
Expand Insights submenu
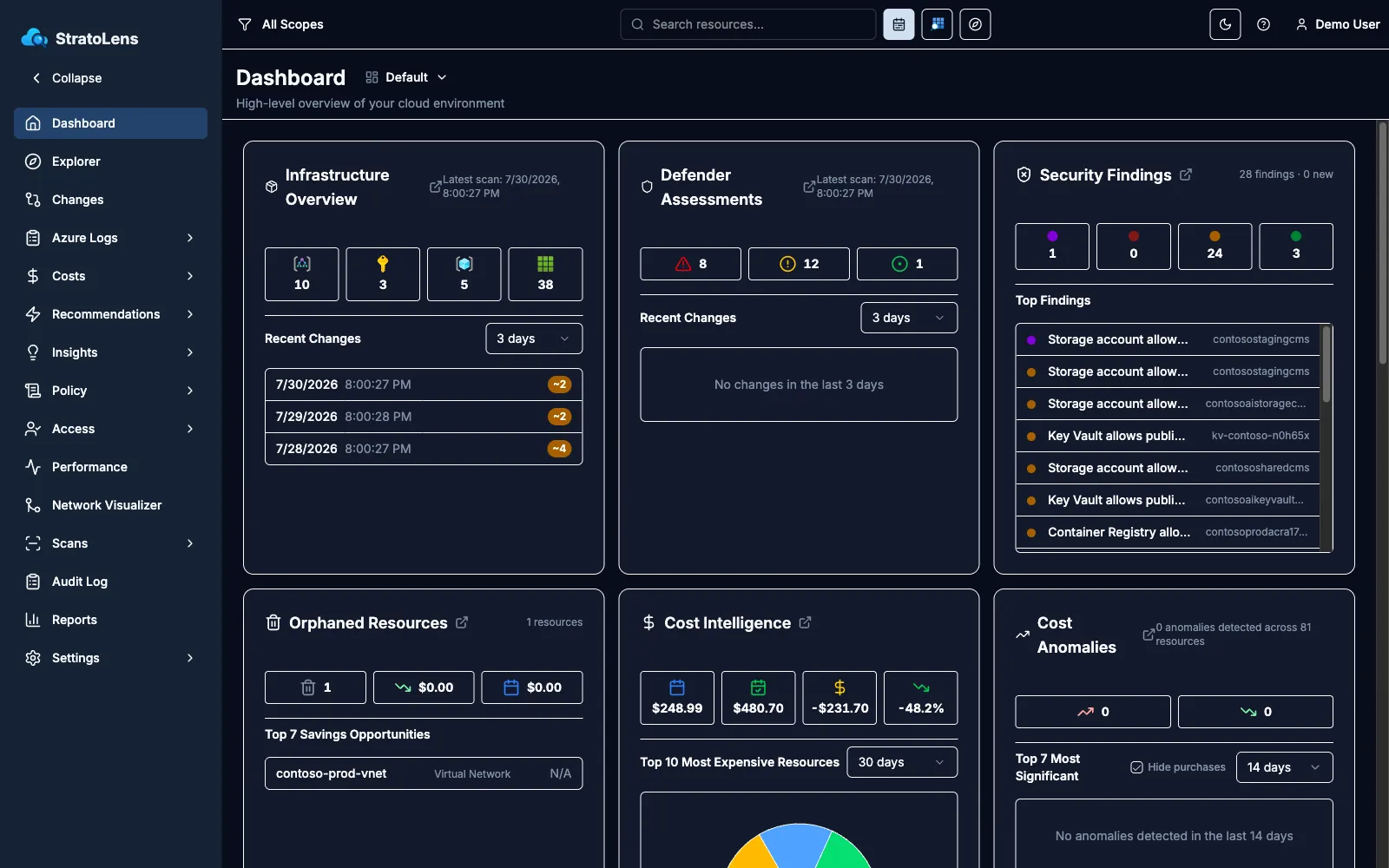click(110, 352)
